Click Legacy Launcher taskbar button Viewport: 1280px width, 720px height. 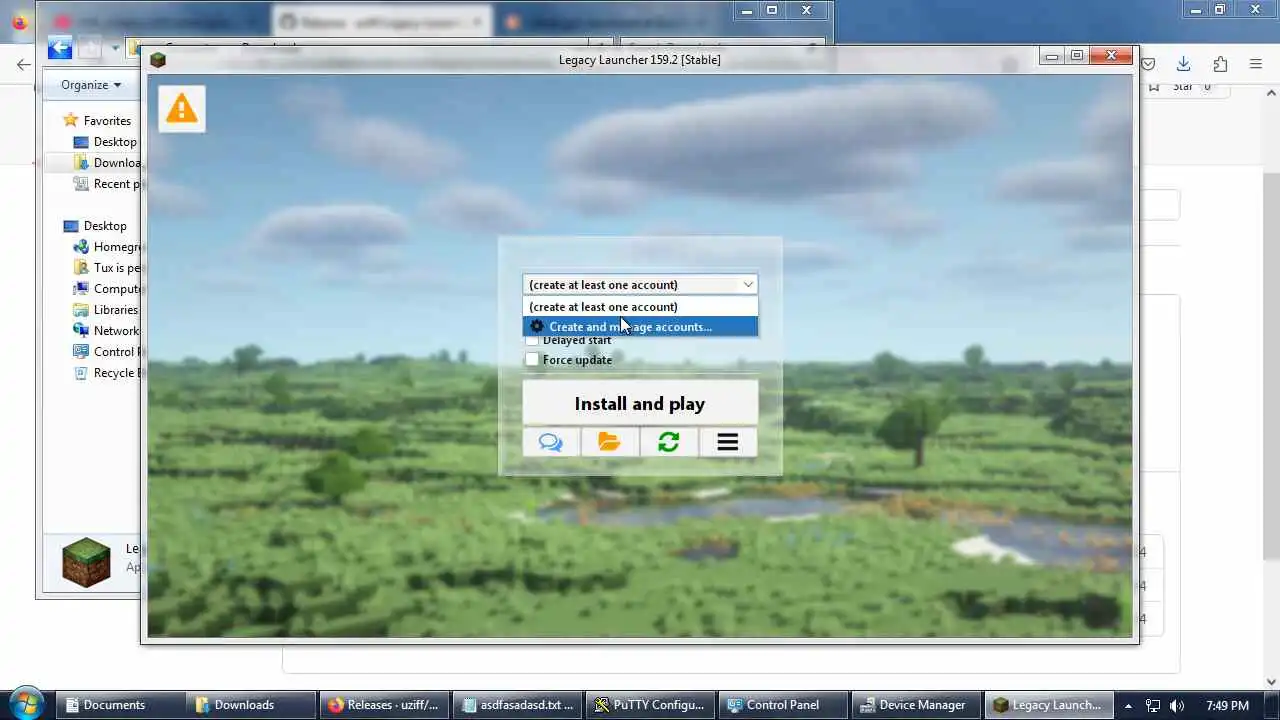[1047, 705]
